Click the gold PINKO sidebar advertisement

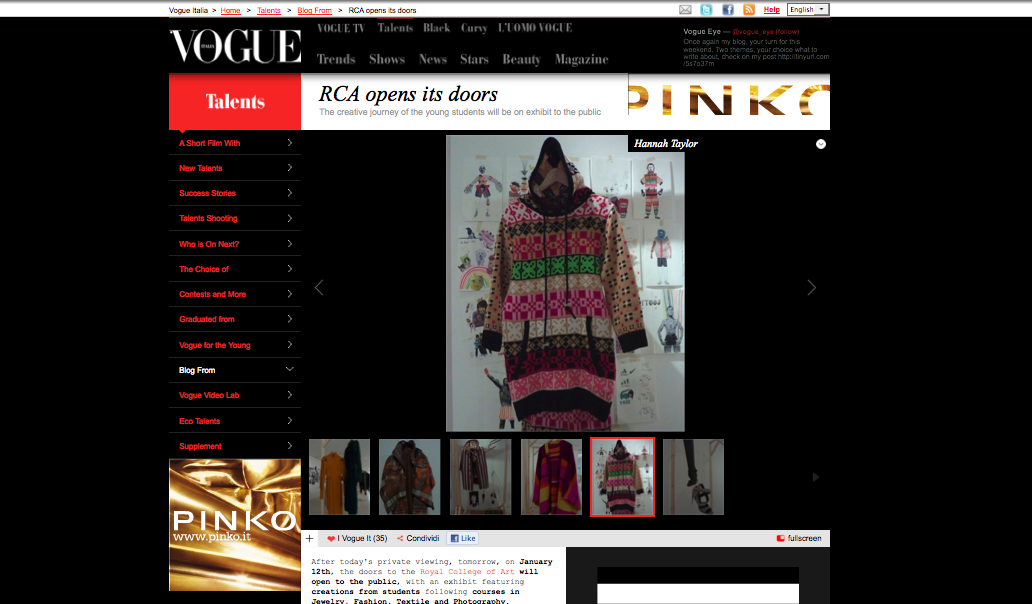point(235,525)
